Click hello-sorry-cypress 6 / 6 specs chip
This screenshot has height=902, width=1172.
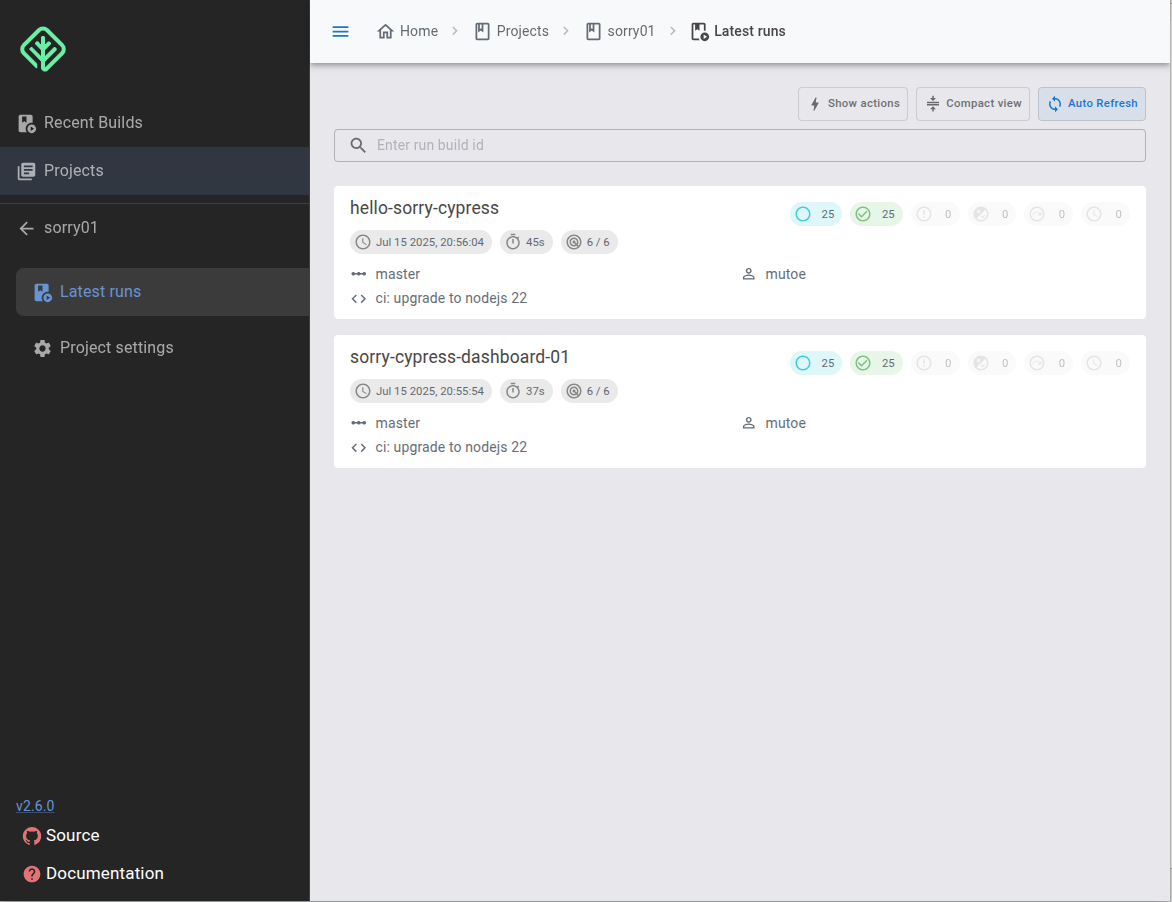[589, 242]
